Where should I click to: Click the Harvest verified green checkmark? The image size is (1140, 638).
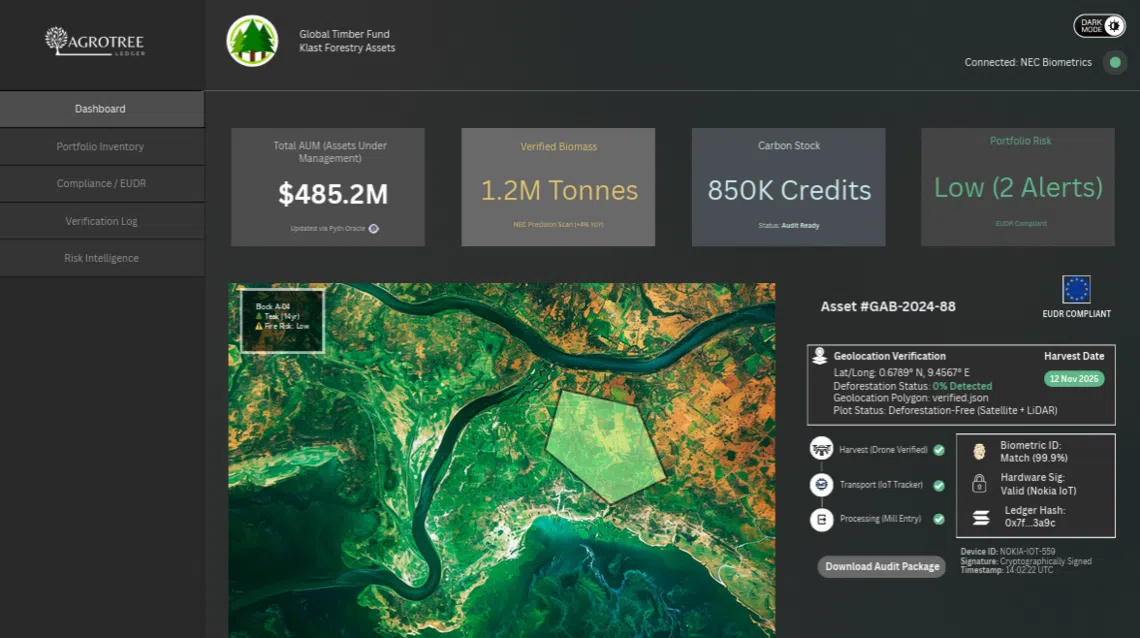pyautogui.click(x=939, y=450)
